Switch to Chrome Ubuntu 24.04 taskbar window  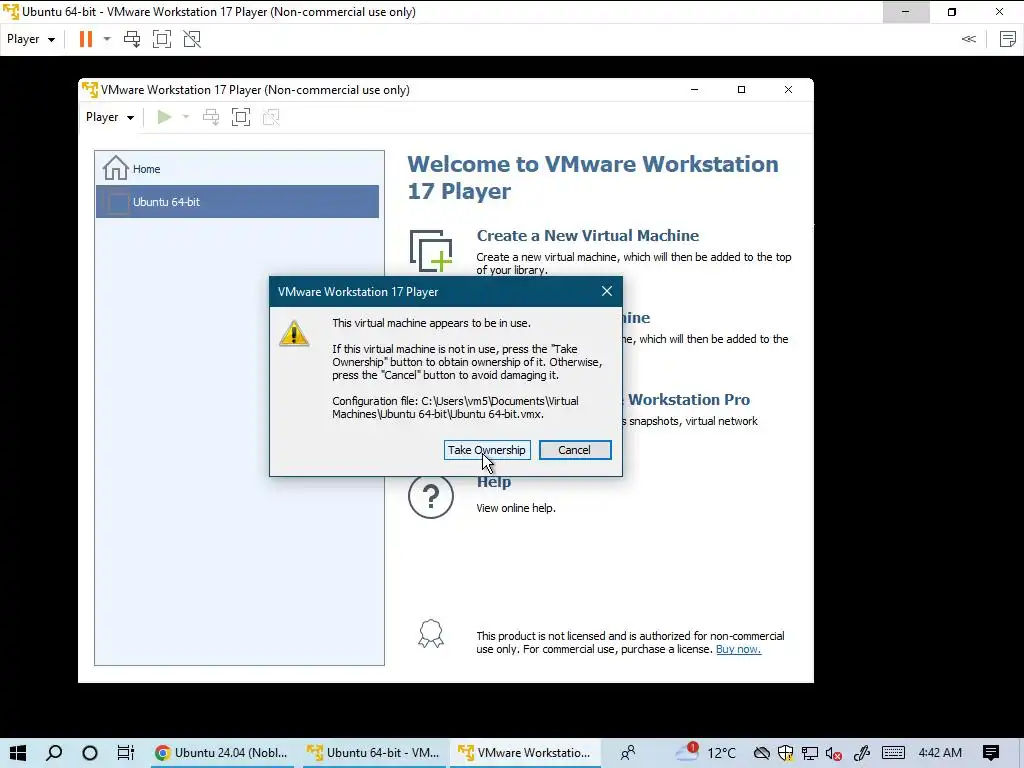(x=222, y=753)
